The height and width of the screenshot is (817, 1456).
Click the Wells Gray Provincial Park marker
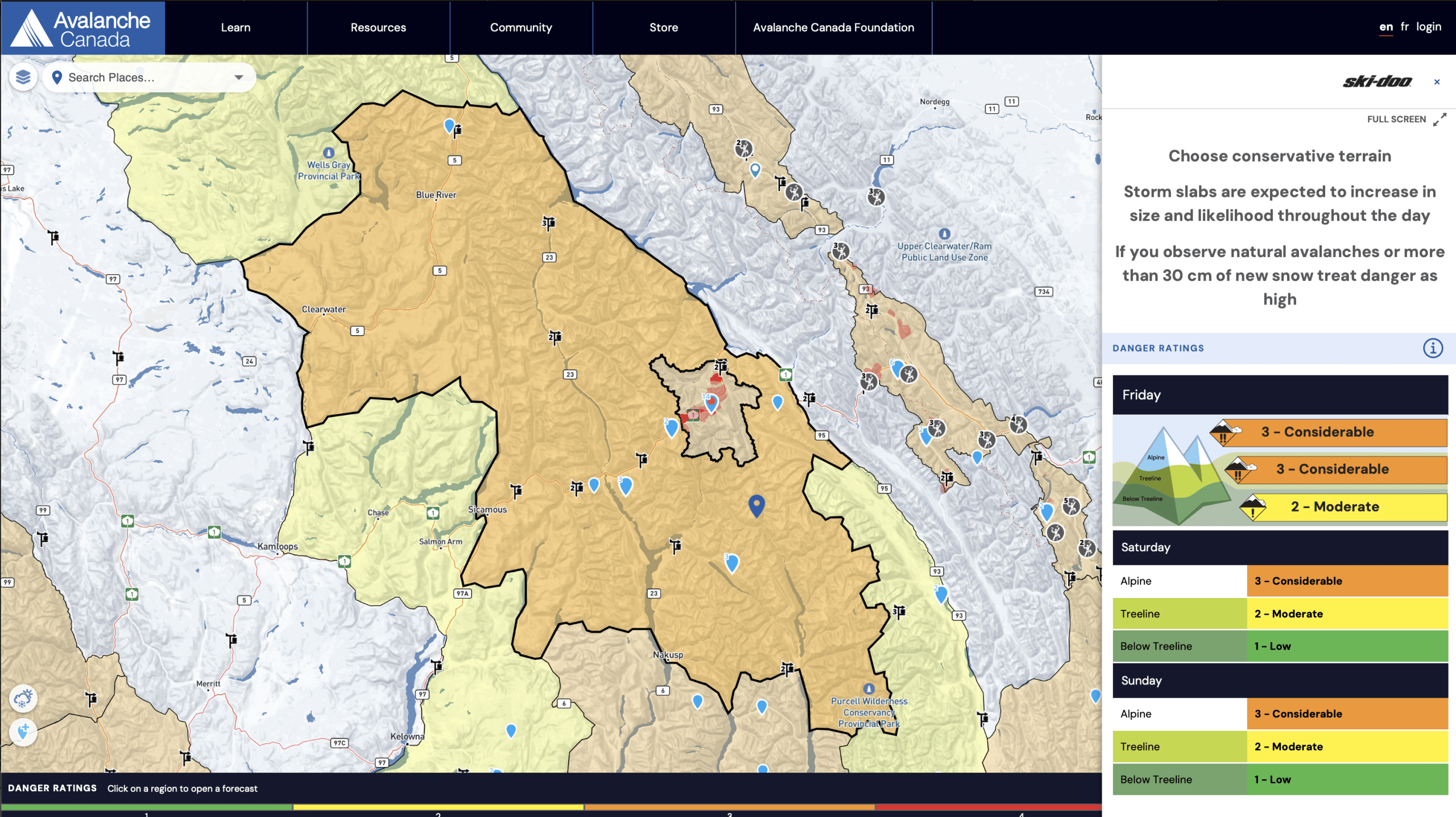pyautogui.click(x=328, y=153)
